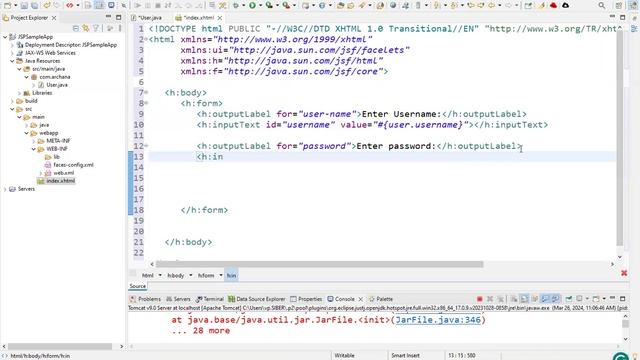Click the green Run button icon

click(252, 5)
